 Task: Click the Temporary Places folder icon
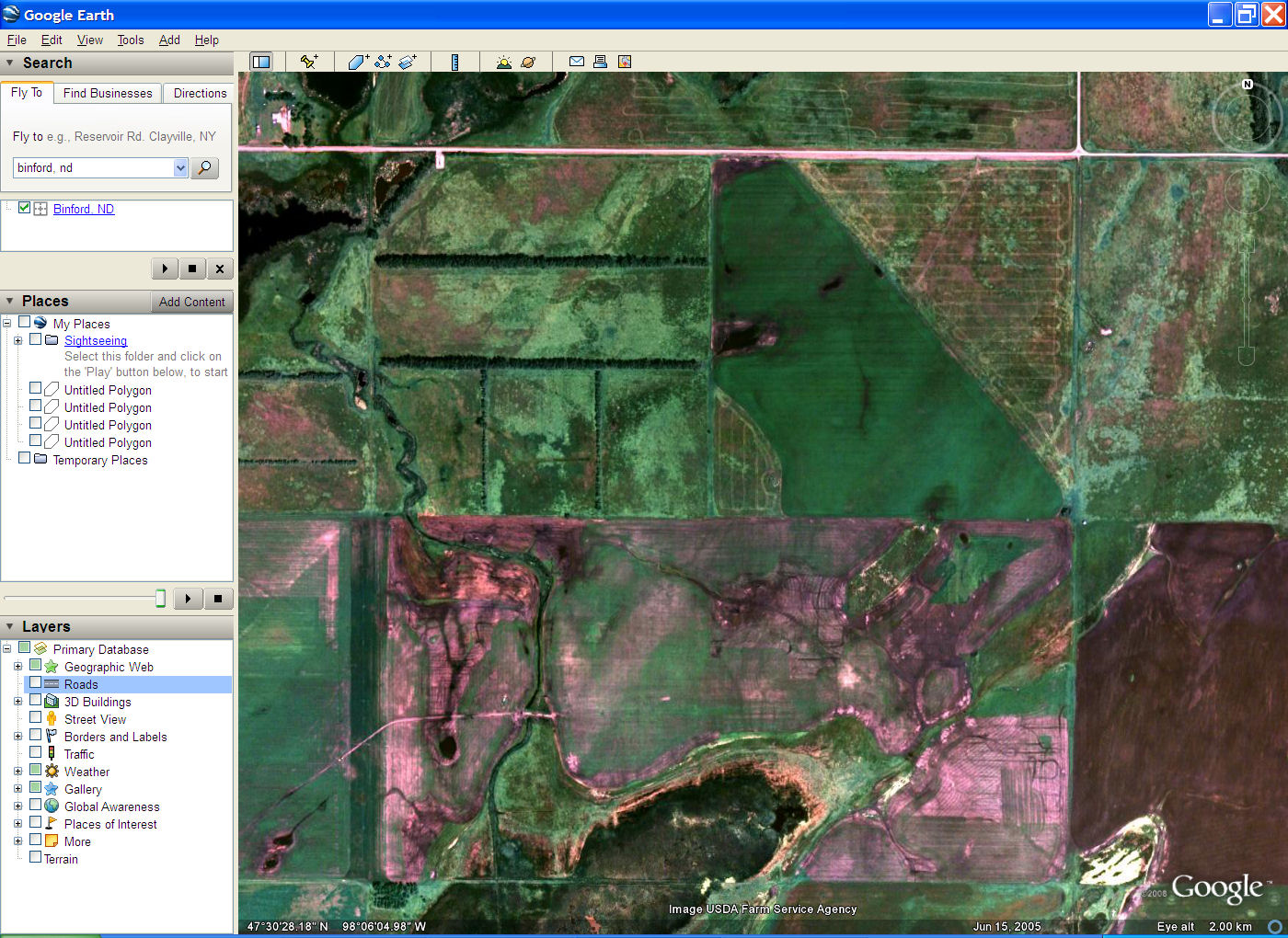pyautogui.click(x=40, y=459)
